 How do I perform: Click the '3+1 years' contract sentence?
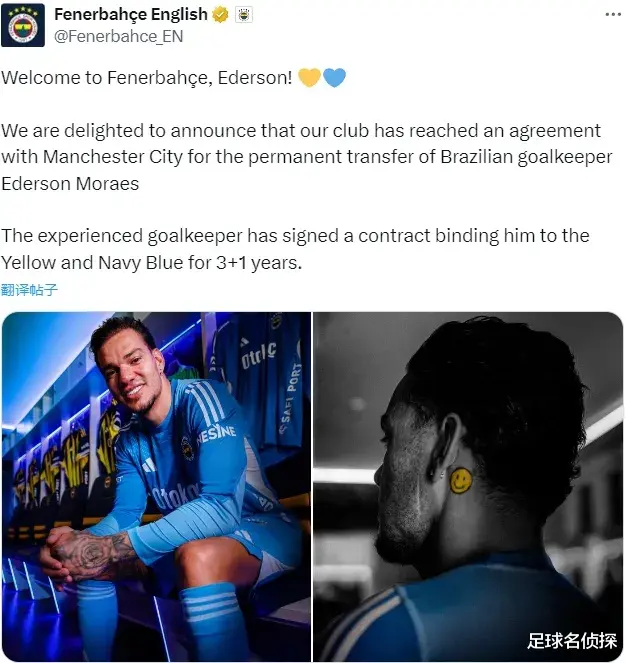click(295, 249)
